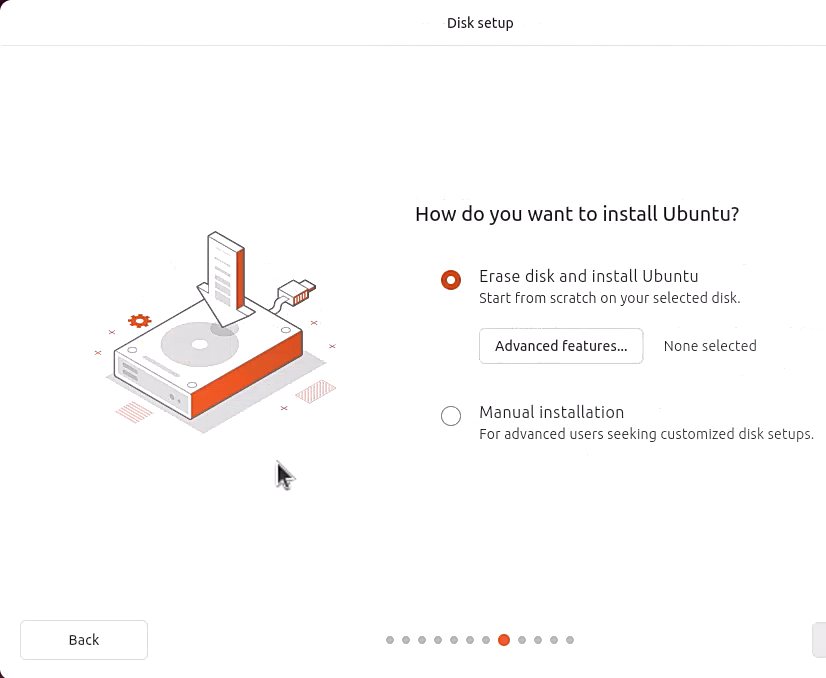This screenshot has height=678, width=826.
Task: Click the None selected label
Action: point(710,345)
